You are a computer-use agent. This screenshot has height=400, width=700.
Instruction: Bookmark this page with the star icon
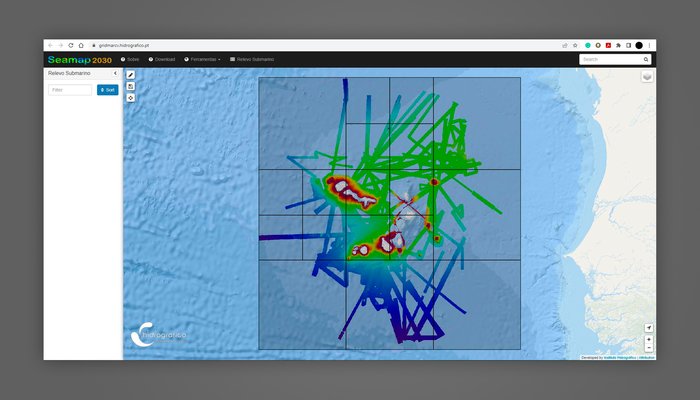click(x=577, y=45)
